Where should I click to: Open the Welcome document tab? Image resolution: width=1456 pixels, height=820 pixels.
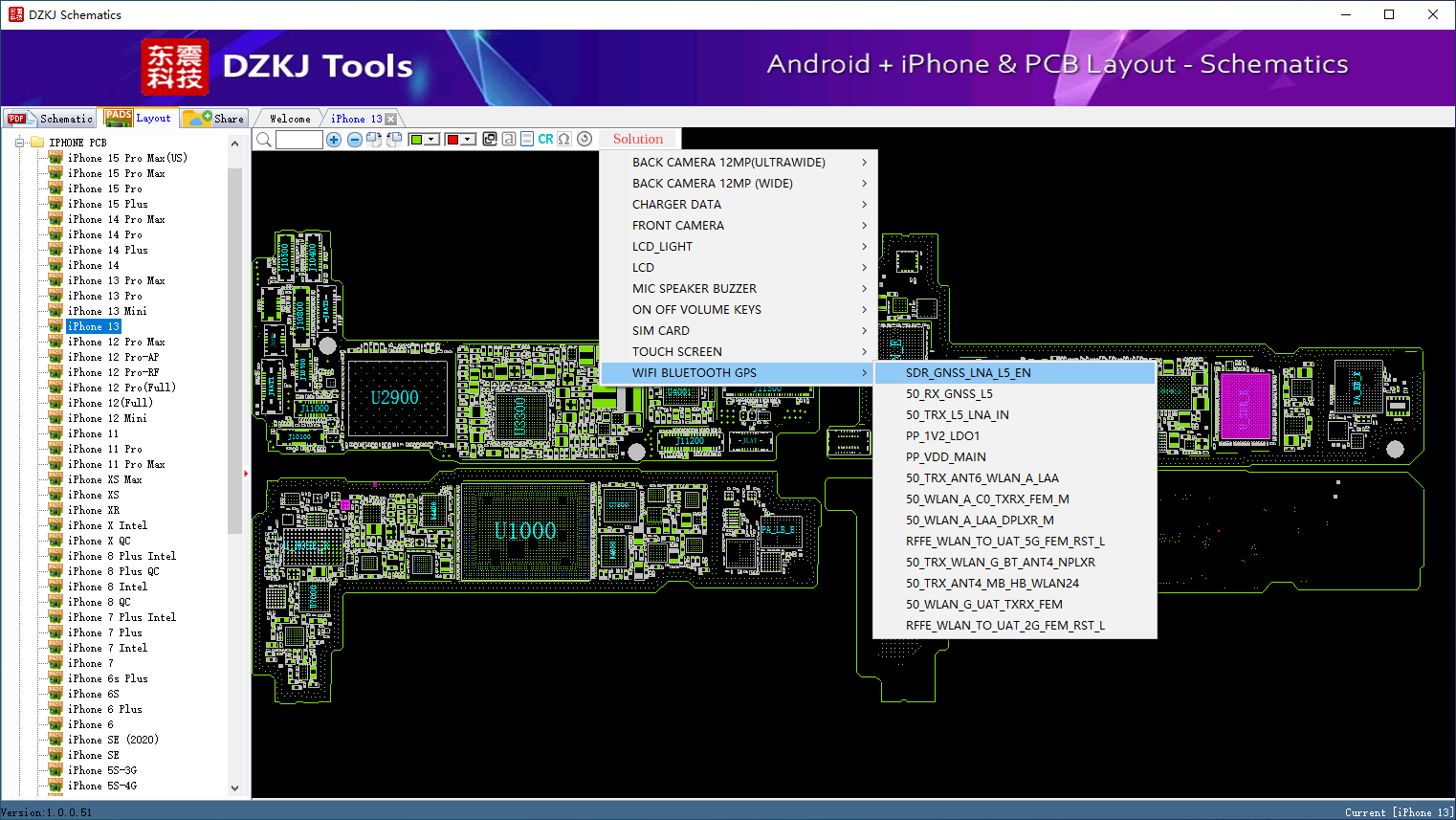pyautogui.click(x=290, y=119)
